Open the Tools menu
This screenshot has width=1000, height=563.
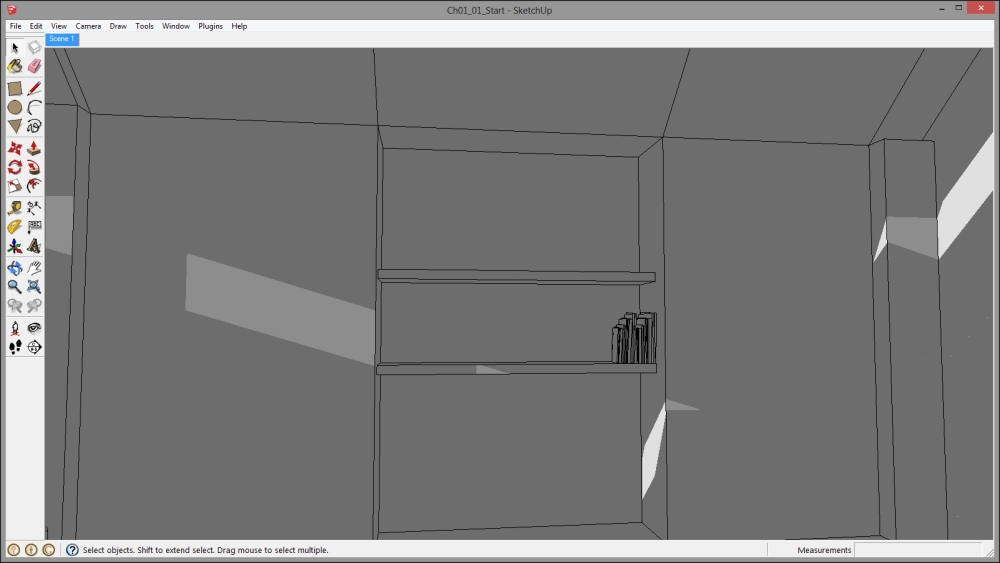coord(144,26)
